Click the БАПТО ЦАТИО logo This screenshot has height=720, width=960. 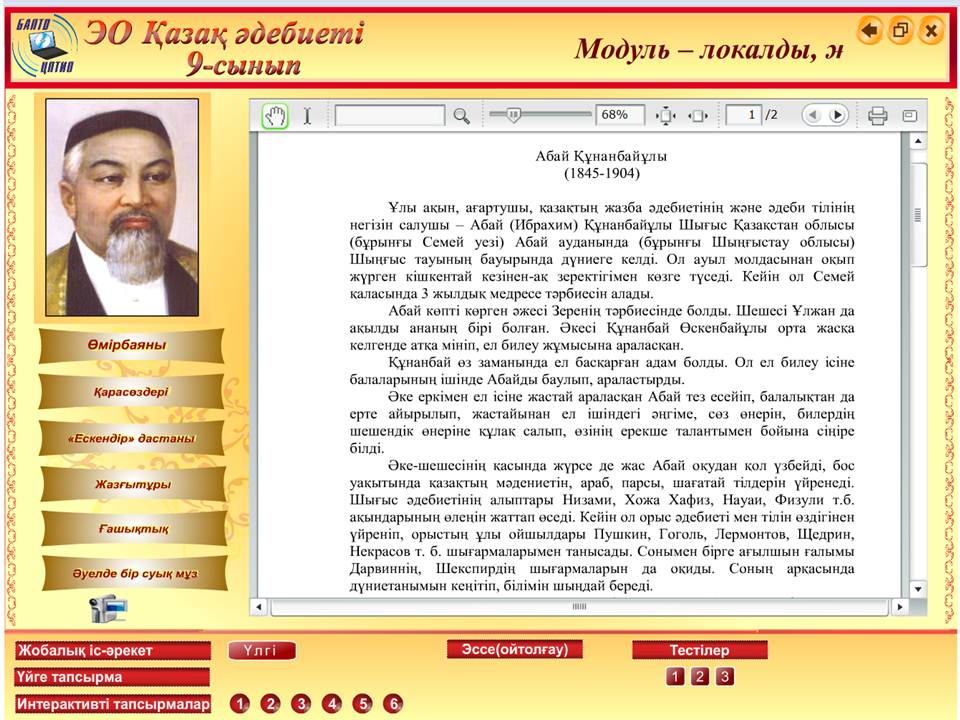[46, 47]
